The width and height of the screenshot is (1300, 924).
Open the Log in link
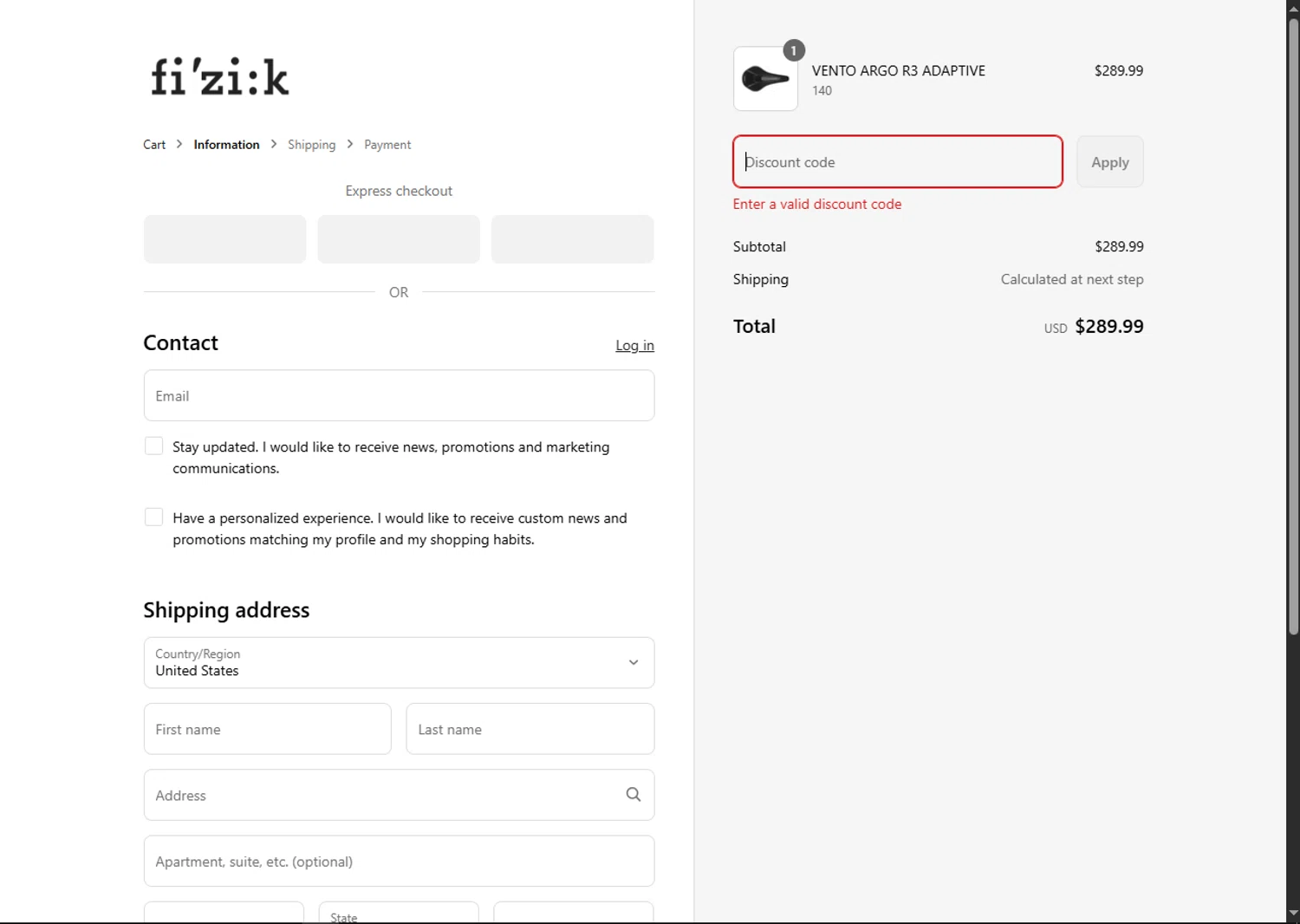pyautogui.click(x=634, y=345)
